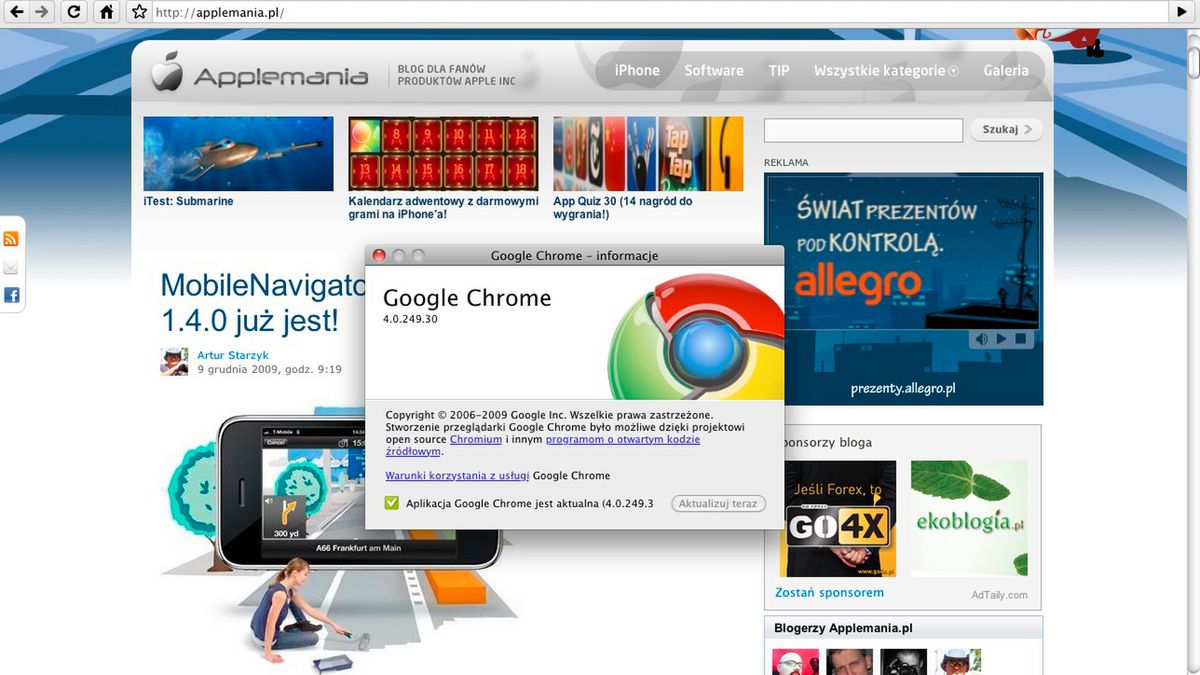Click the Aktualizuj teraz button
Image resolution: width=1200 pixels, height=675 pixels.
pyautogui.click(x=718, y=503)
